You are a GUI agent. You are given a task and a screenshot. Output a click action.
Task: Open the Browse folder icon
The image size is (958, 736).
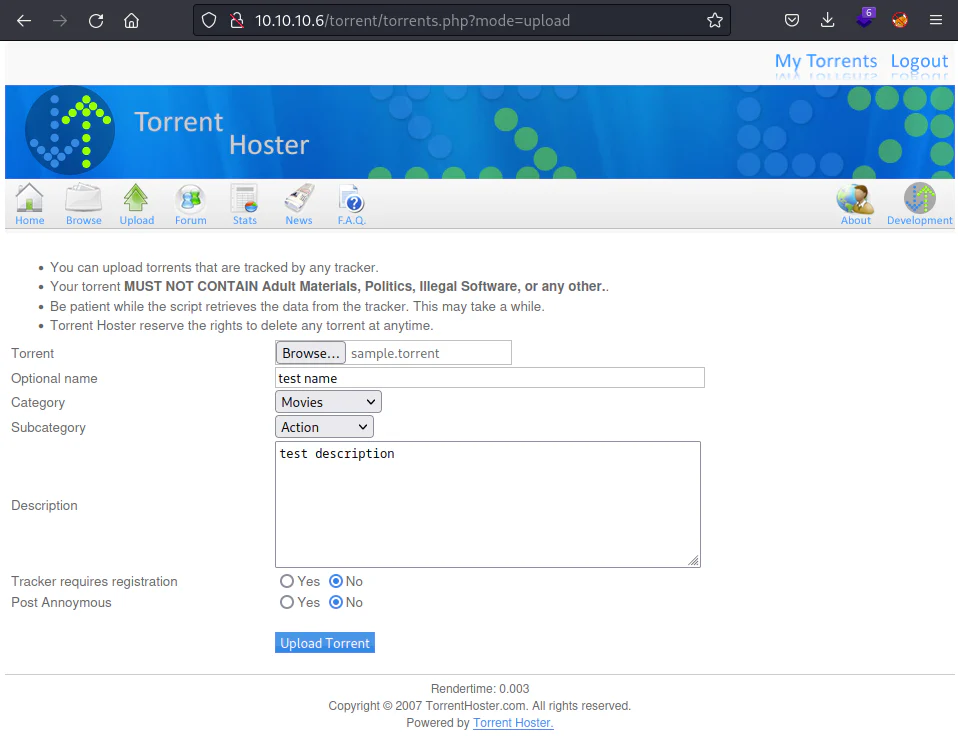pos(84,198)
